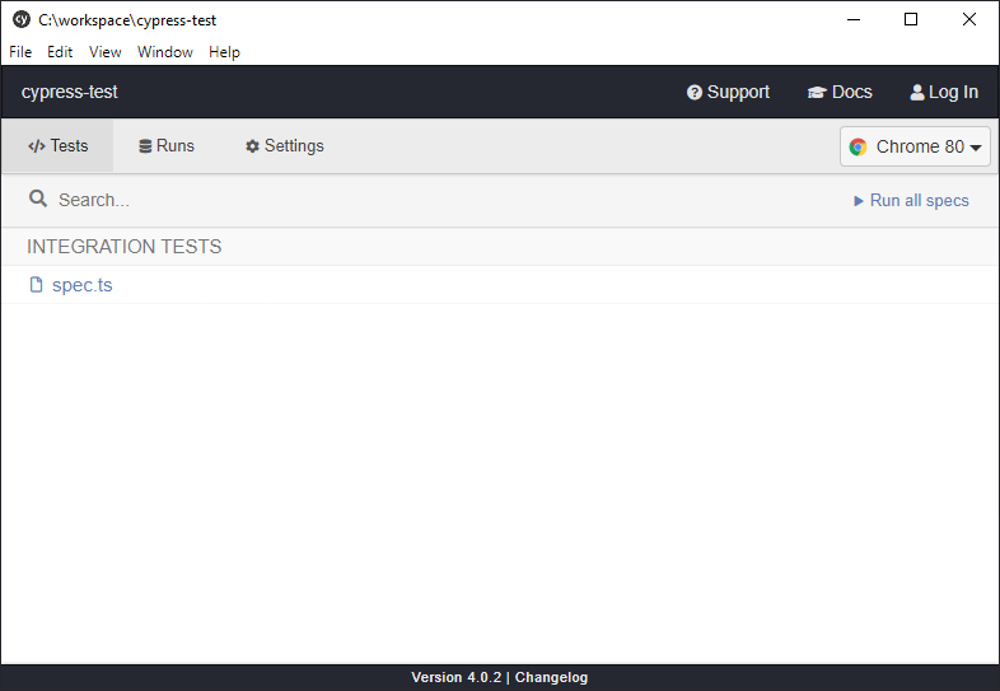Open the Window menu
Image resolution: width=1000 pixels, height=691 pixels.
click(x=165, y=52)
